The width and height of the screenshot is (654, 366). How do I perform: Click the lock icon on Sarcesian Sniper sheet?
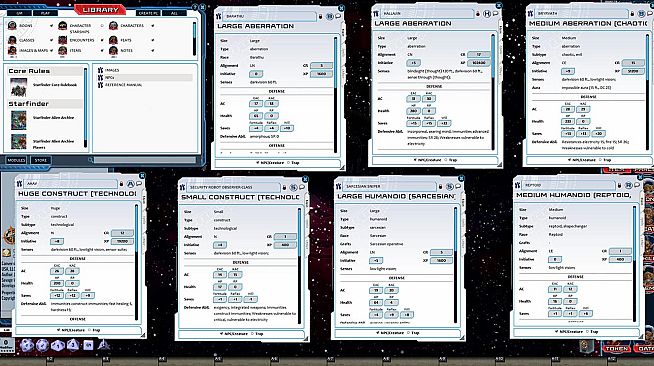click(440, 186)
